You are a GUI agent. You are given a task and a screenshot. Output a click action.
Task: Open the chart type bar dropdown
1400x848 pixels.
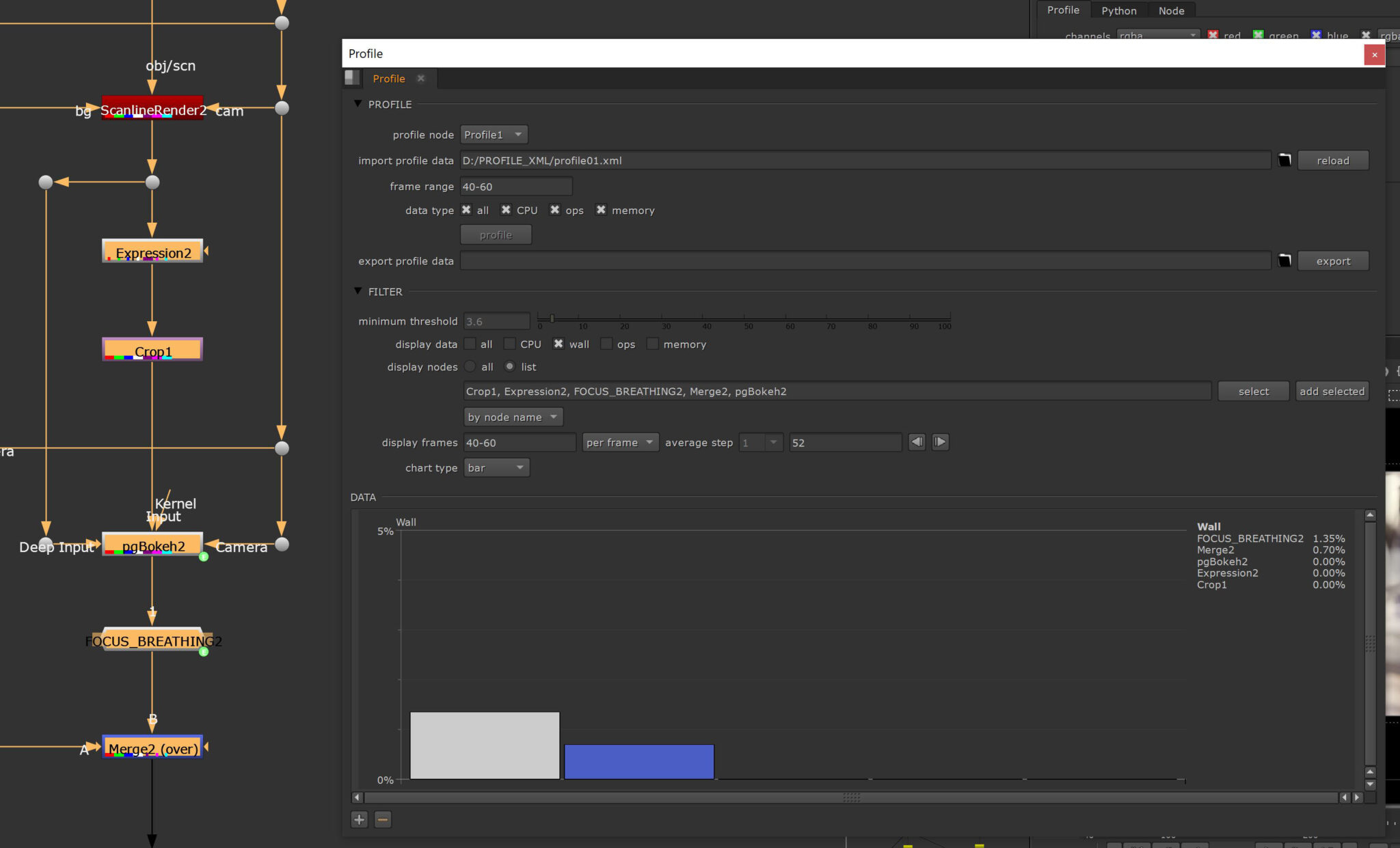(x=496, y=468)
